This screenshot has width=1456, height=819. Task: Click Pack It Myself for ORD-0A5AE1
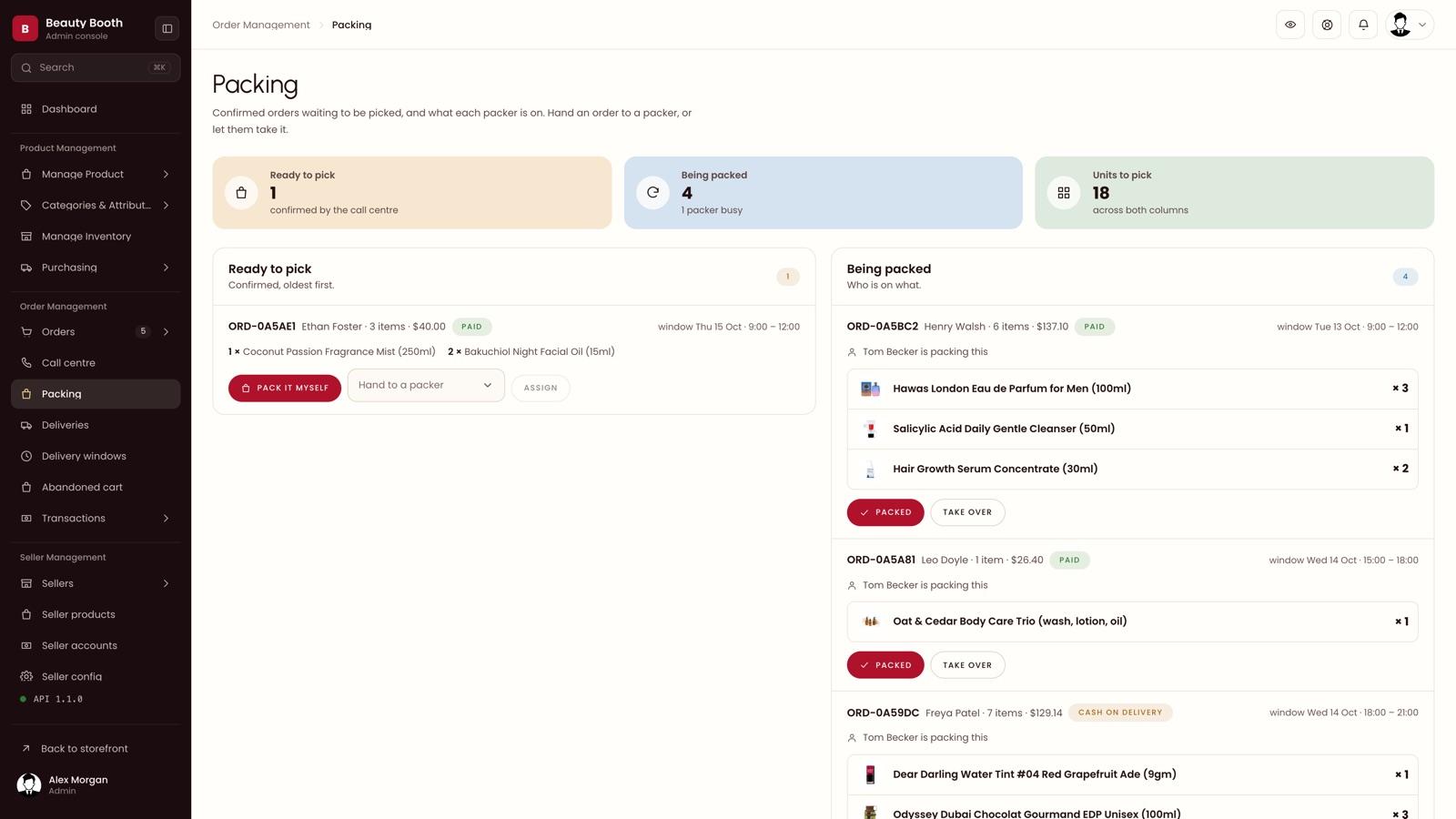tap(285, 388)
